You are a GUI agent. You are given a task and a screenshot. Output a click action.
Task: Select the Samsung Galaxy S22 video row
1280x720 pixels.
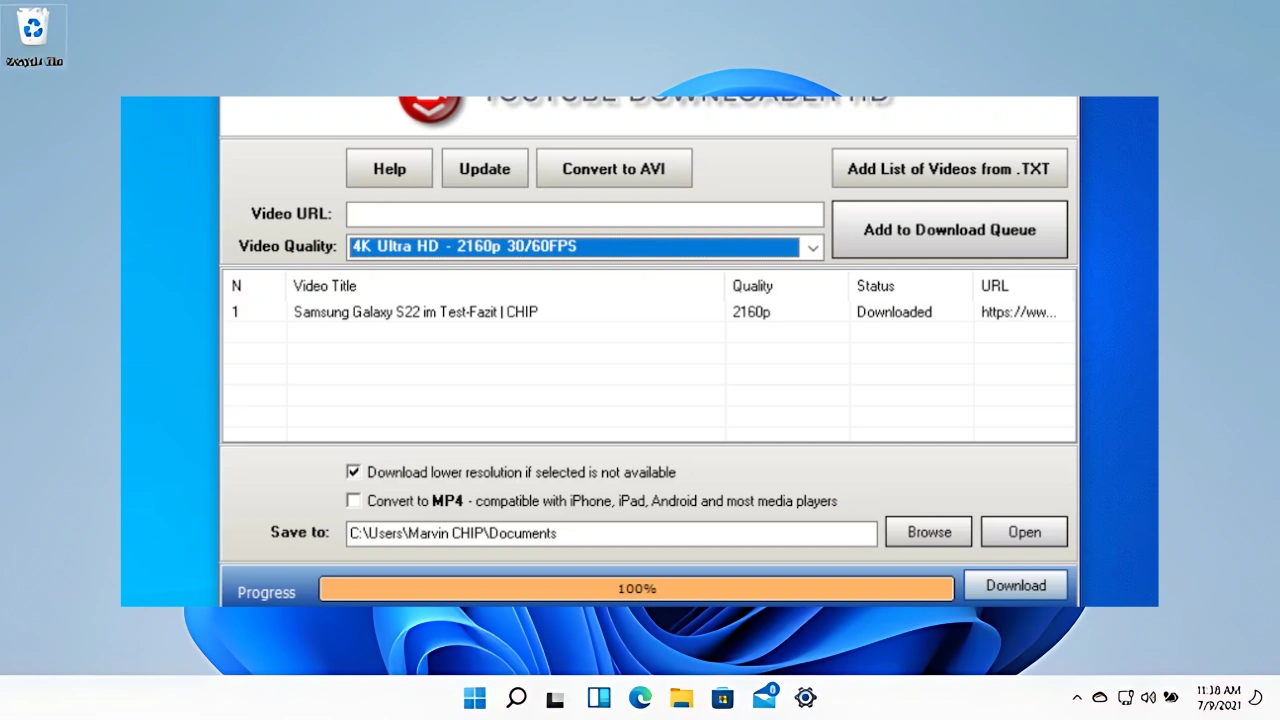(x=649, y=312)
